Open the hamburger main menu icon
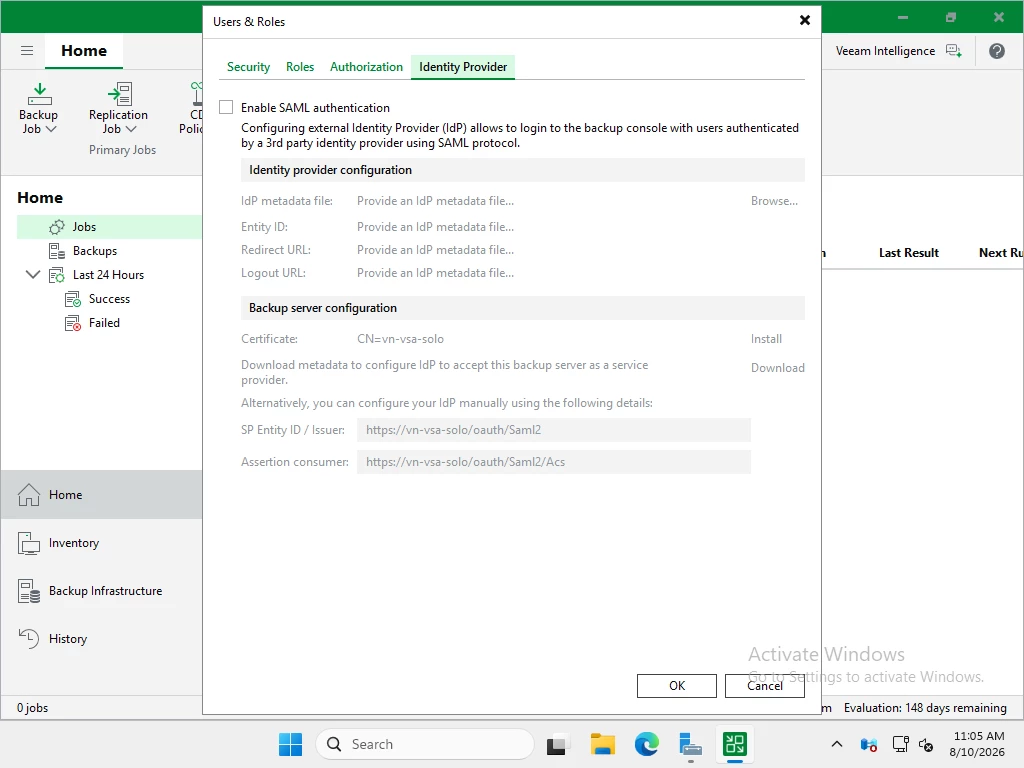This screenshot has height=768, width=1024. point(27,50)
